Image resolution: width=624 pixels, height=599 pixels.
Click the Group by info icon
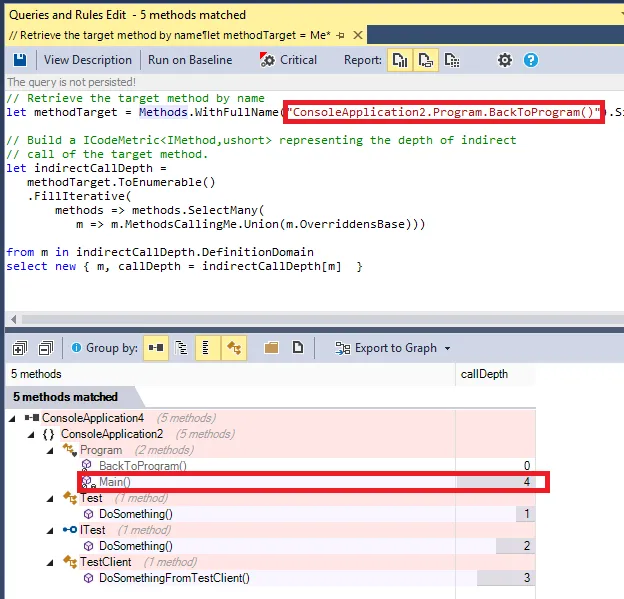pos(76,348)
